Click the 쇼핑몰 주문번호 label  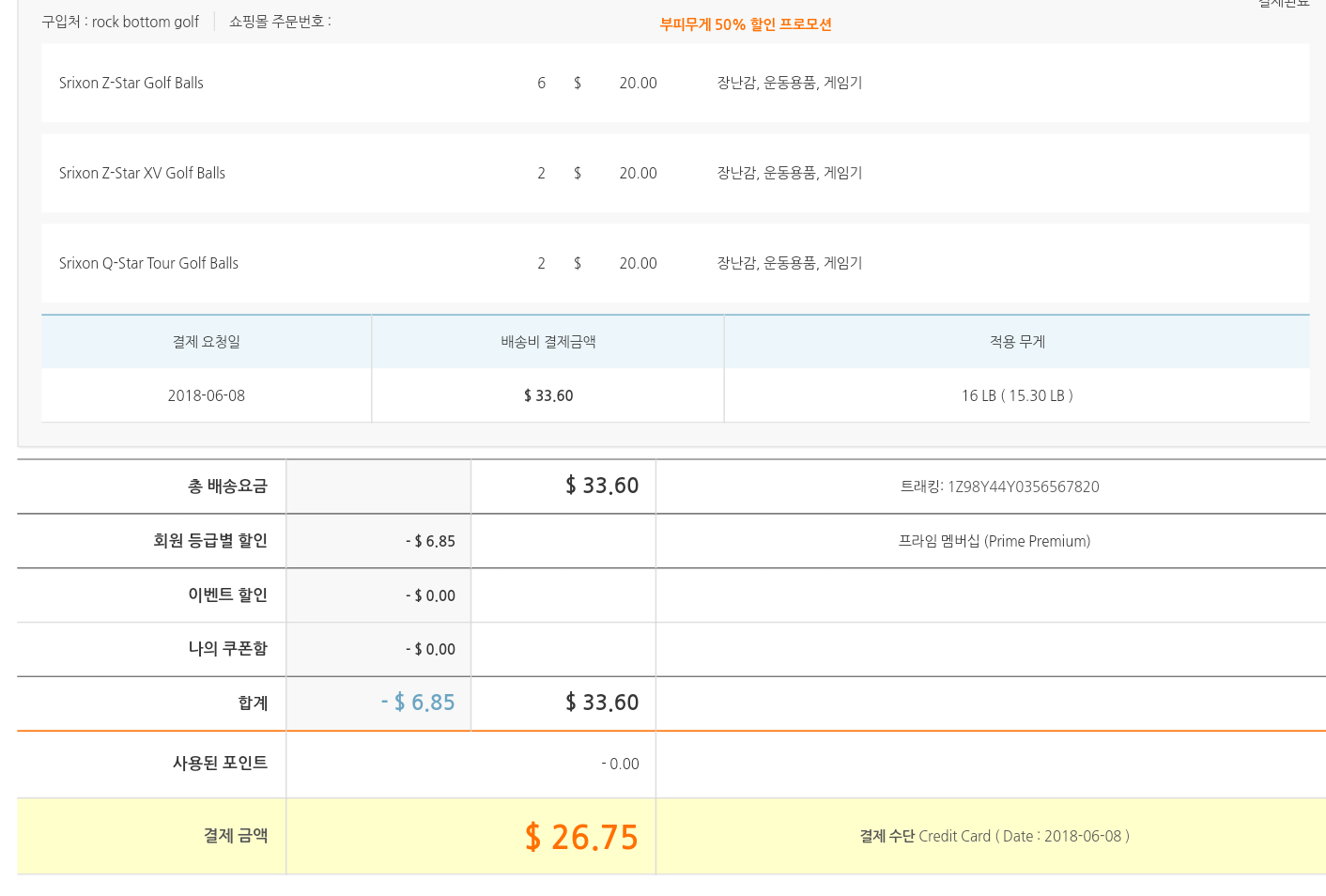(x=279, y=22)
